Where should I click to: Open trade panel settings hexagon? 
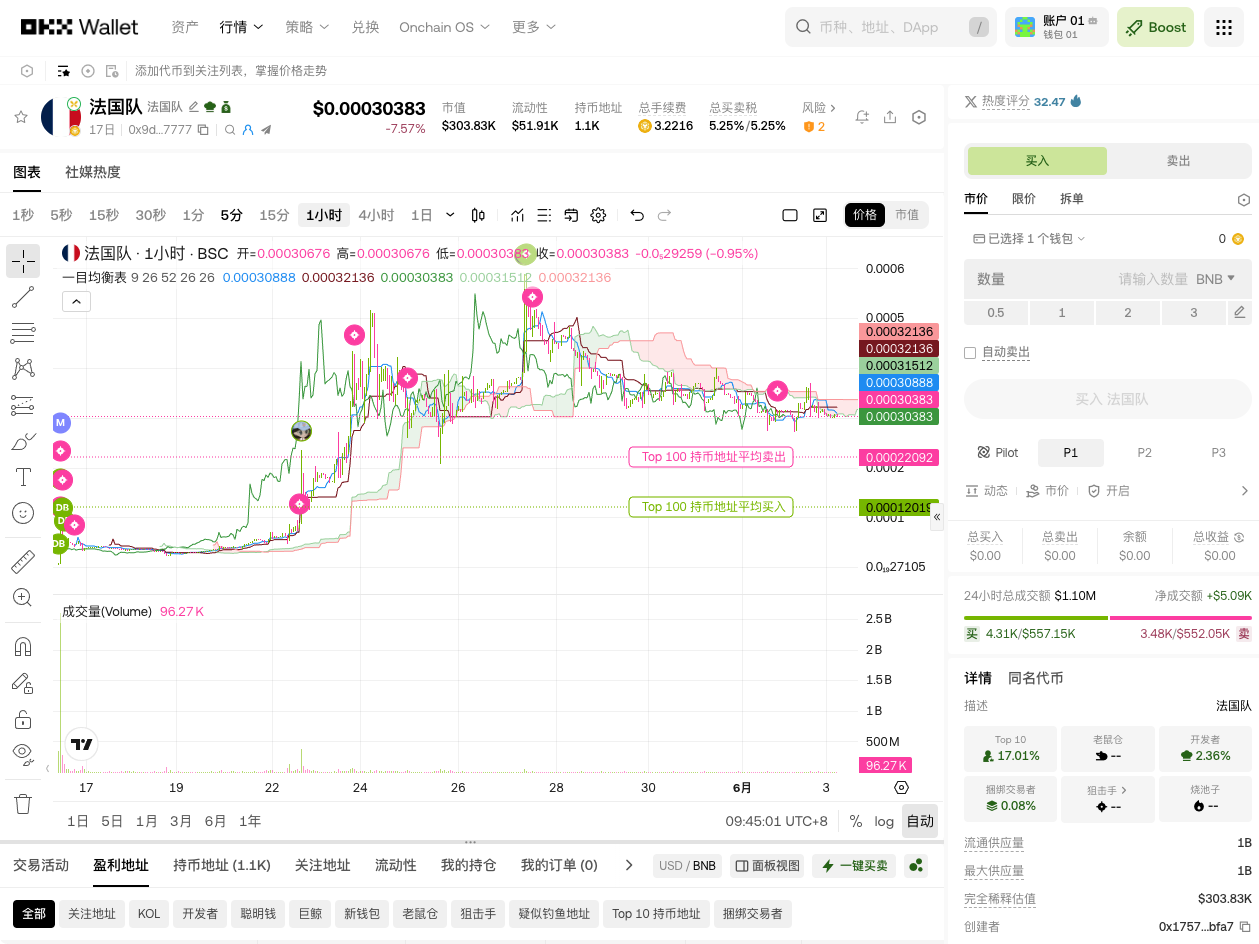pyautogui.click(x=1244, y=200)
